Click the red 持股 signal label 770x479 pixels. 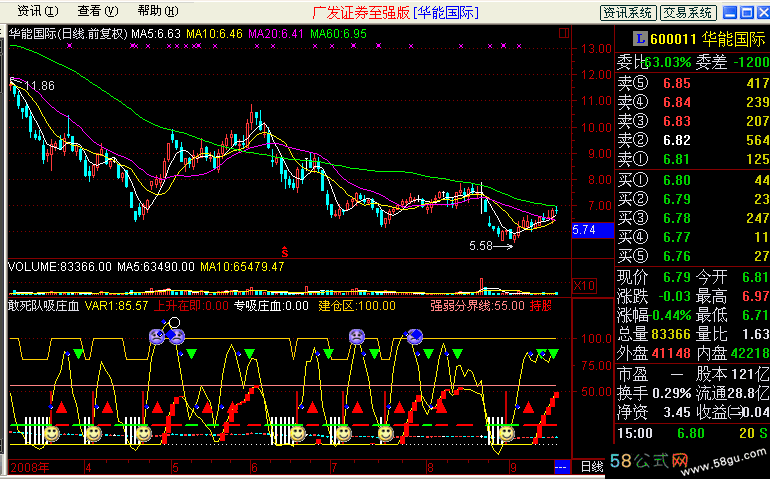(541, 306)
